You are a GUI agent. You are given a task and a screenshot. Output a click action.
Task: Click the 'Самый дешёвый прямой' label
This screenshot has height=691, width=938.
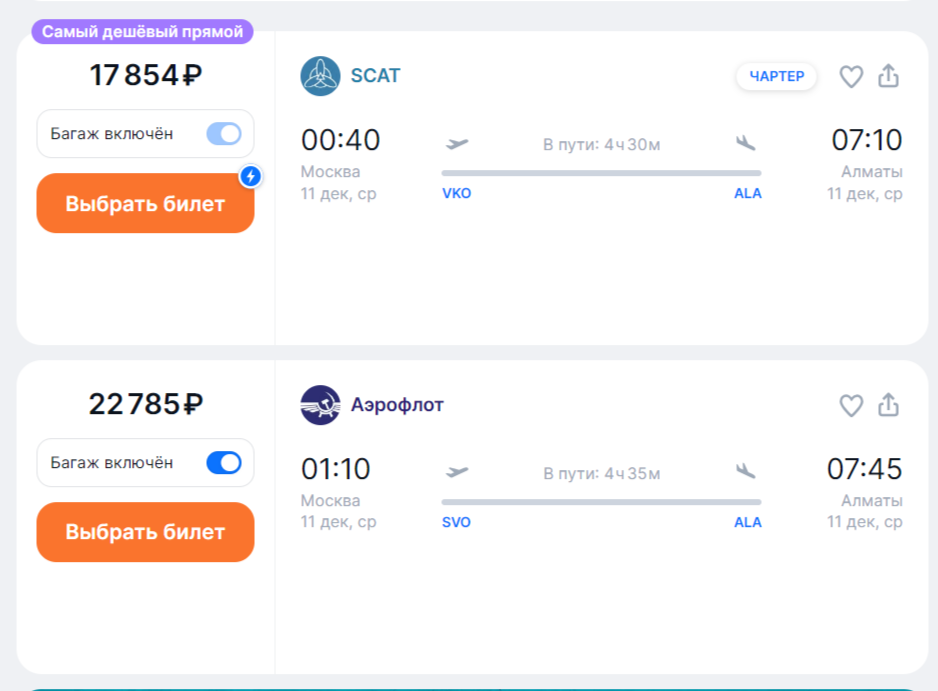pos(143,32)
